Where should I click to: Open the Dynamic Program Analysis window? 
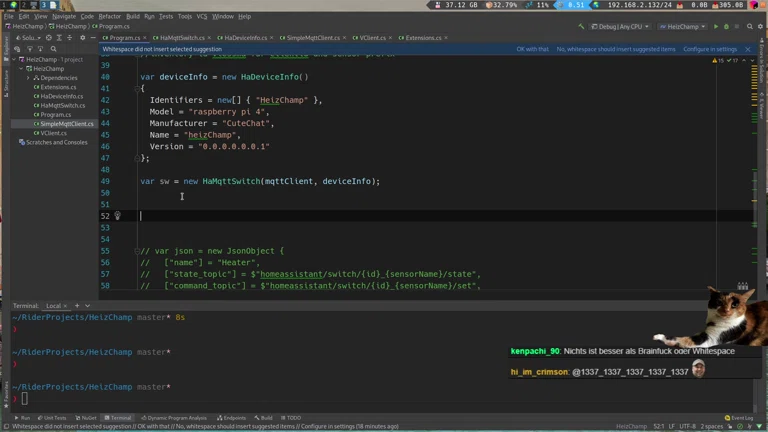176,418
